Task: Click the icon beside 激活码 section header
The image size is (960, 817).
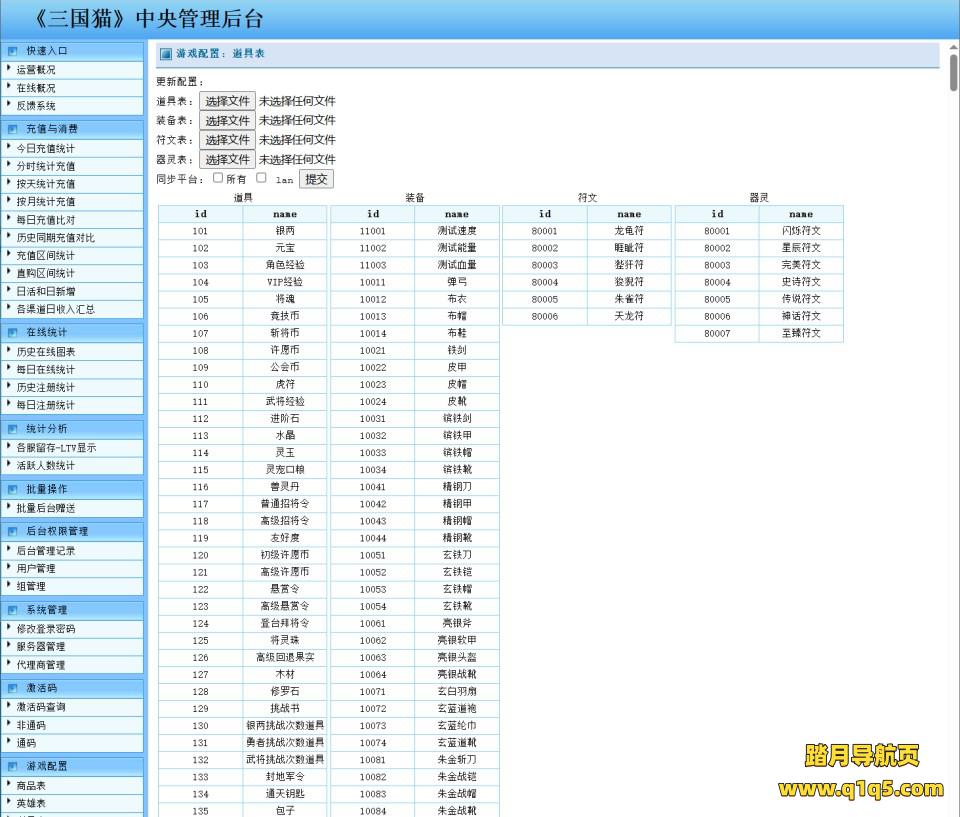Action: click(13, 688)
